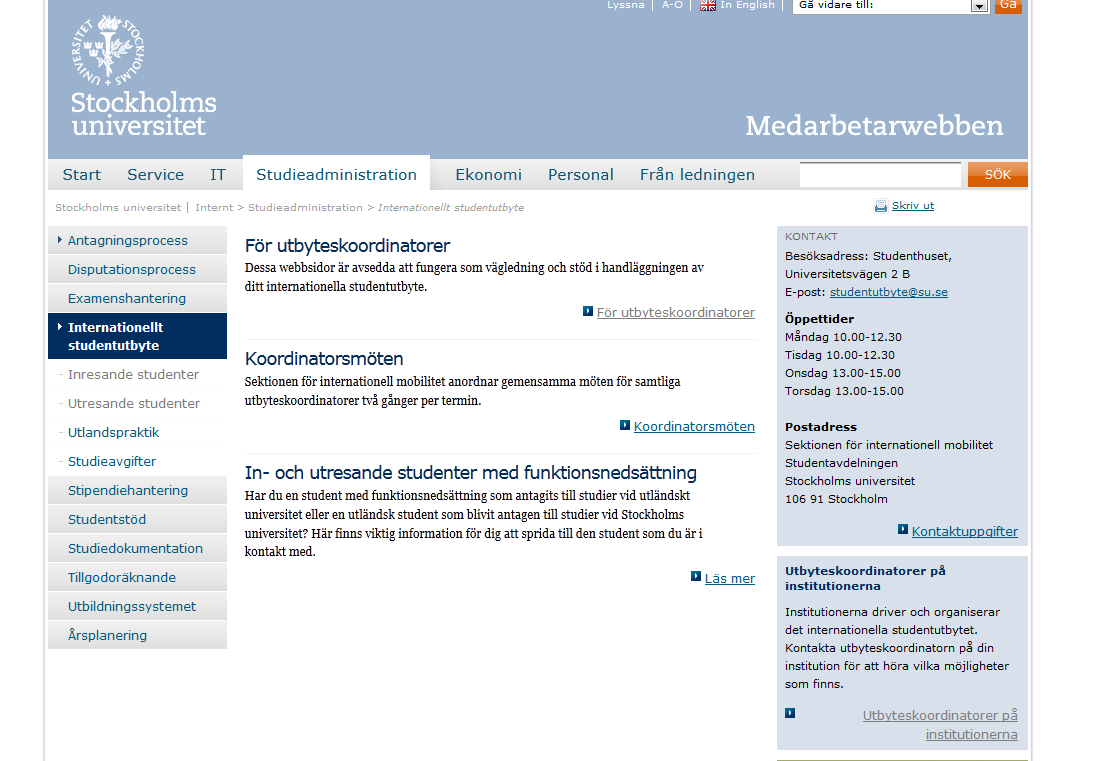This screenshot has height=761, width=1111.
Task: Open Utlandspraktik submenu item
Action: pyautogui.click(x=113, y=433)
